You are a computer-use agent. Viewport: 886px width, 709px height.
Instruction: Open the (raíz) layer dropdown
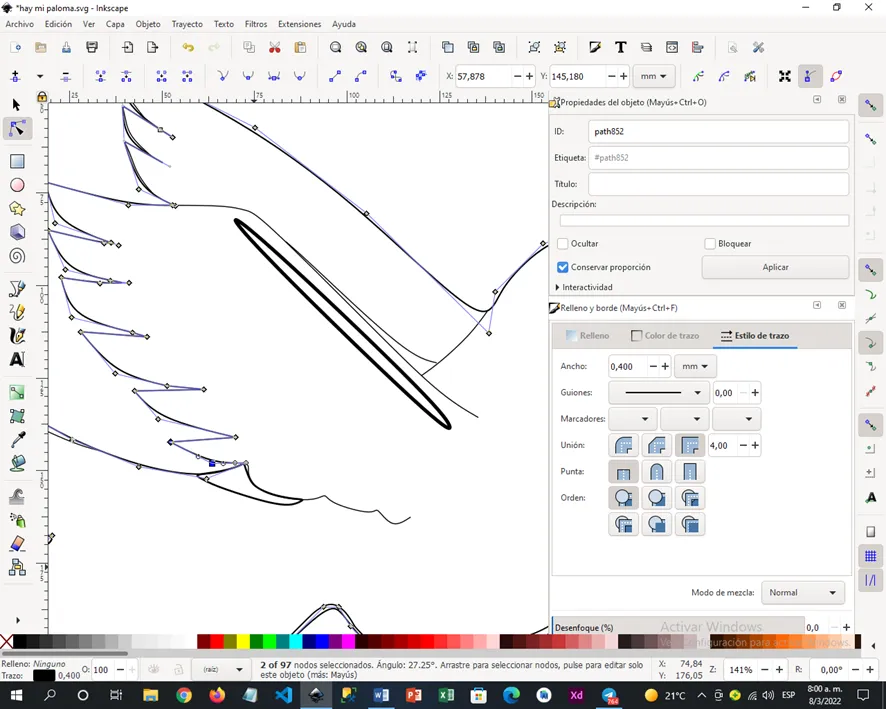pyautogui.click(x=220, y=669)
